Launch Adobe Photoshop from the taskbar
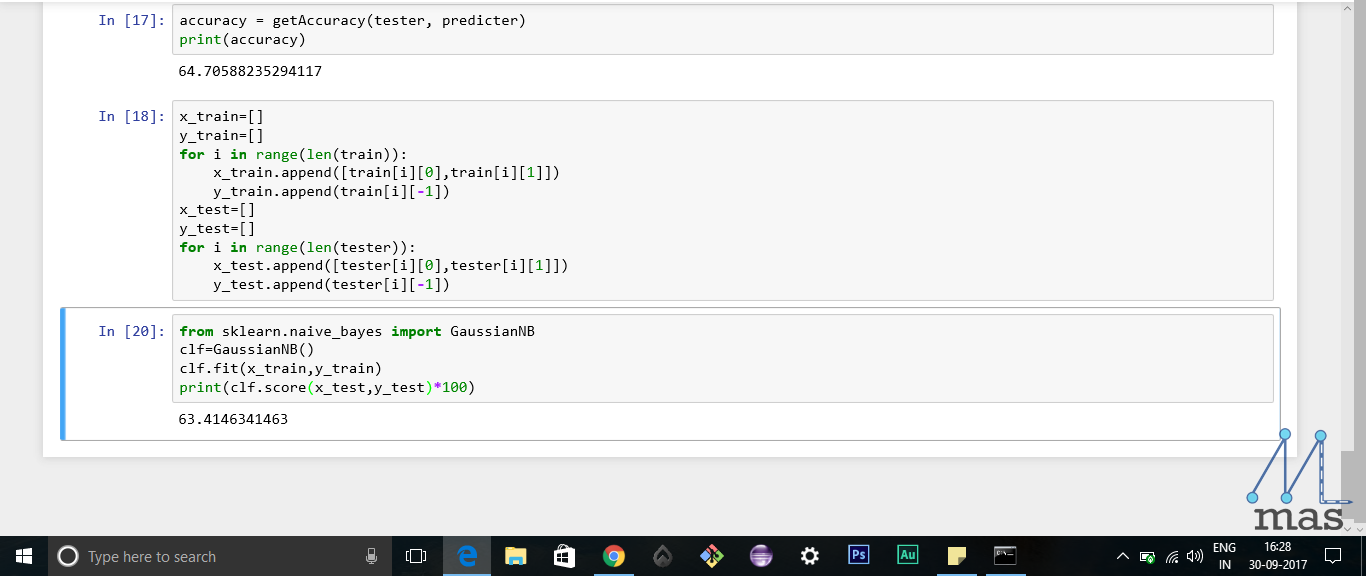The height and width of the screenshot is (576, 1366). [x=859, y=556]
